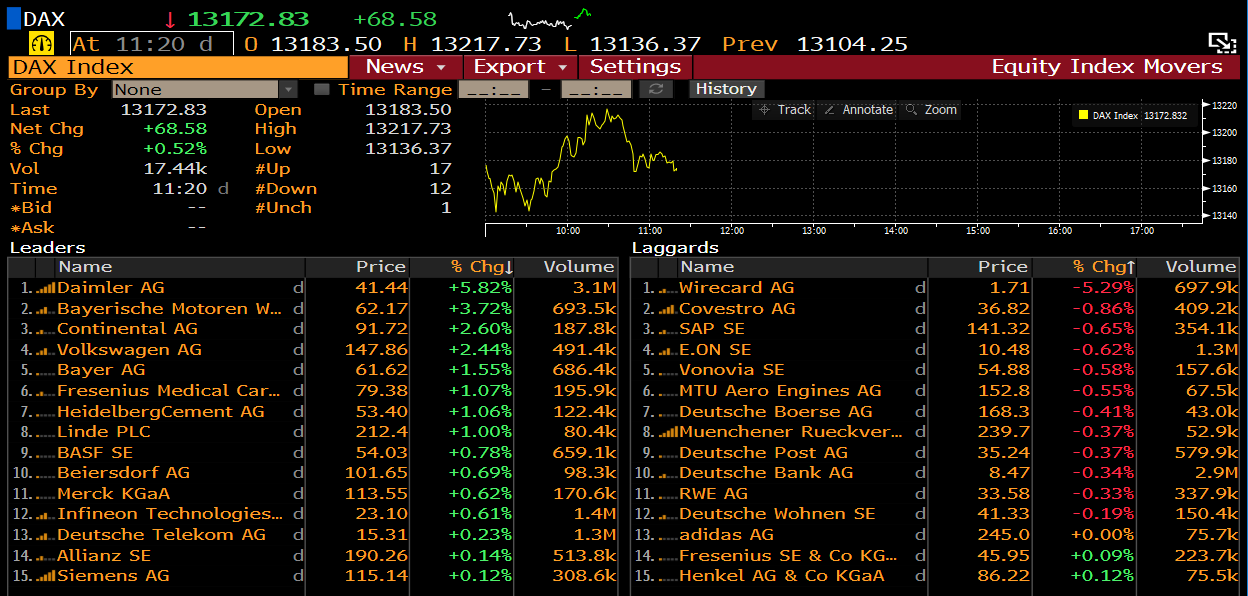Click the yellow DAX Index legend swatch
The height and width of the screenshot is (596, 1248).
click(1083, 116)
